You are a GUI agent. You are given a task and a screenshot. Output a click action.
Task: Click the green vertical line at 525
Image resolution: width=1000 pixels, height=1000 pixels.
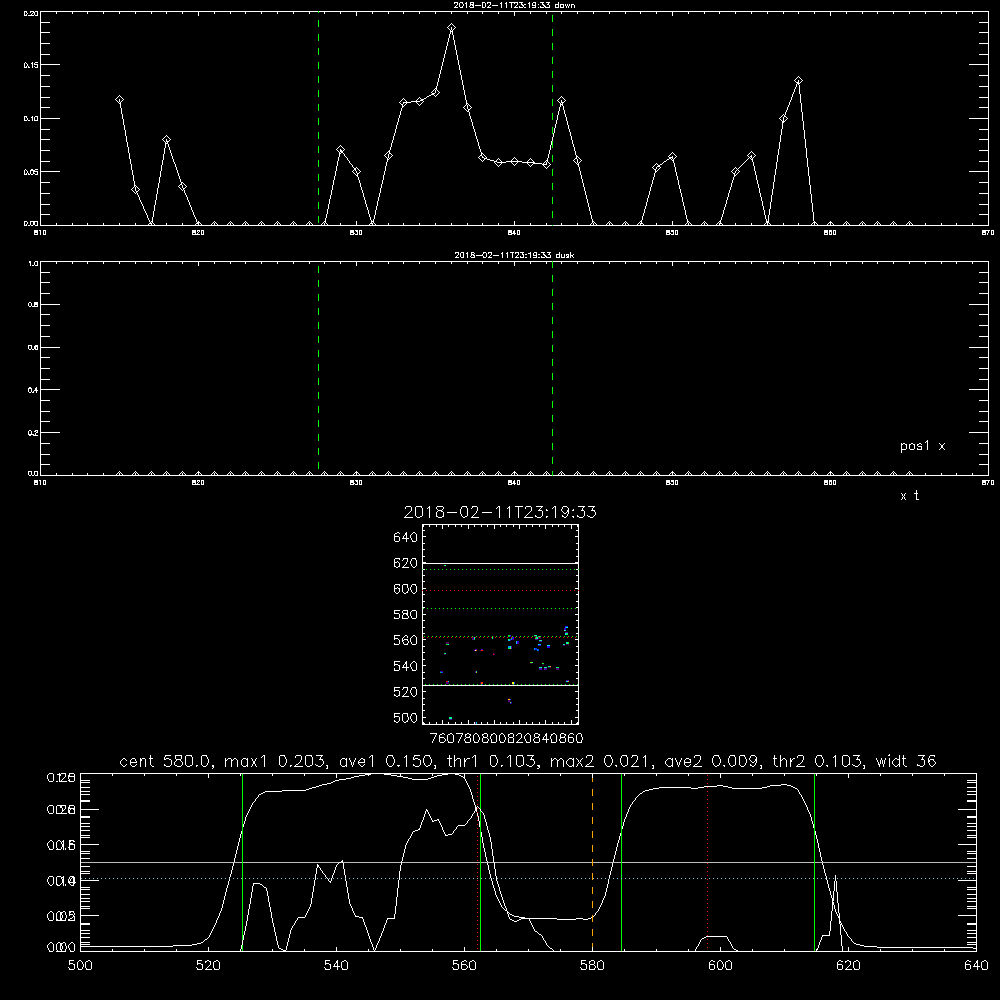pyautogui.click(x=242, y=862)
